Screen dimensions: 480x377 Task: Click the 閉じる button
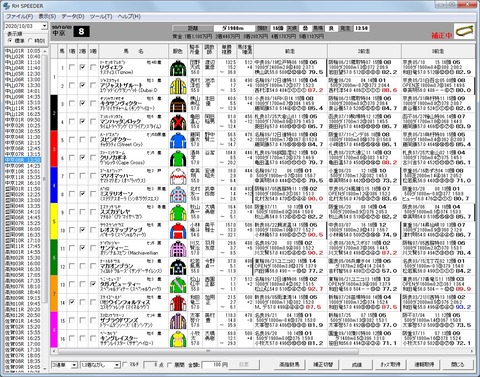click(x=458, y=364)
